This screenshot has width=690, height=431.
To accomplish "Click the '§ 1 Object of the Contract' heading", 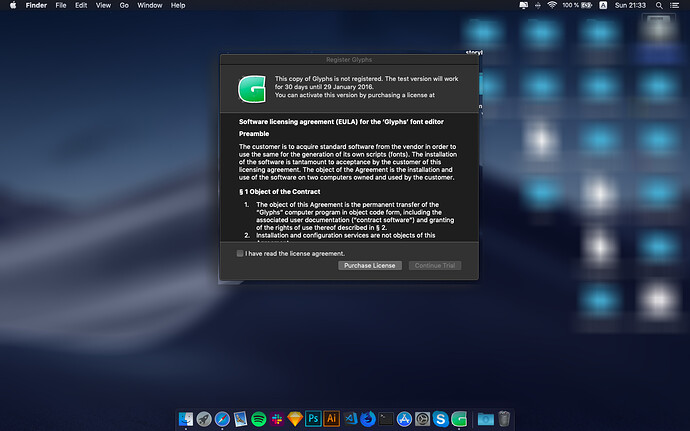I will click(x=279, y=192).
